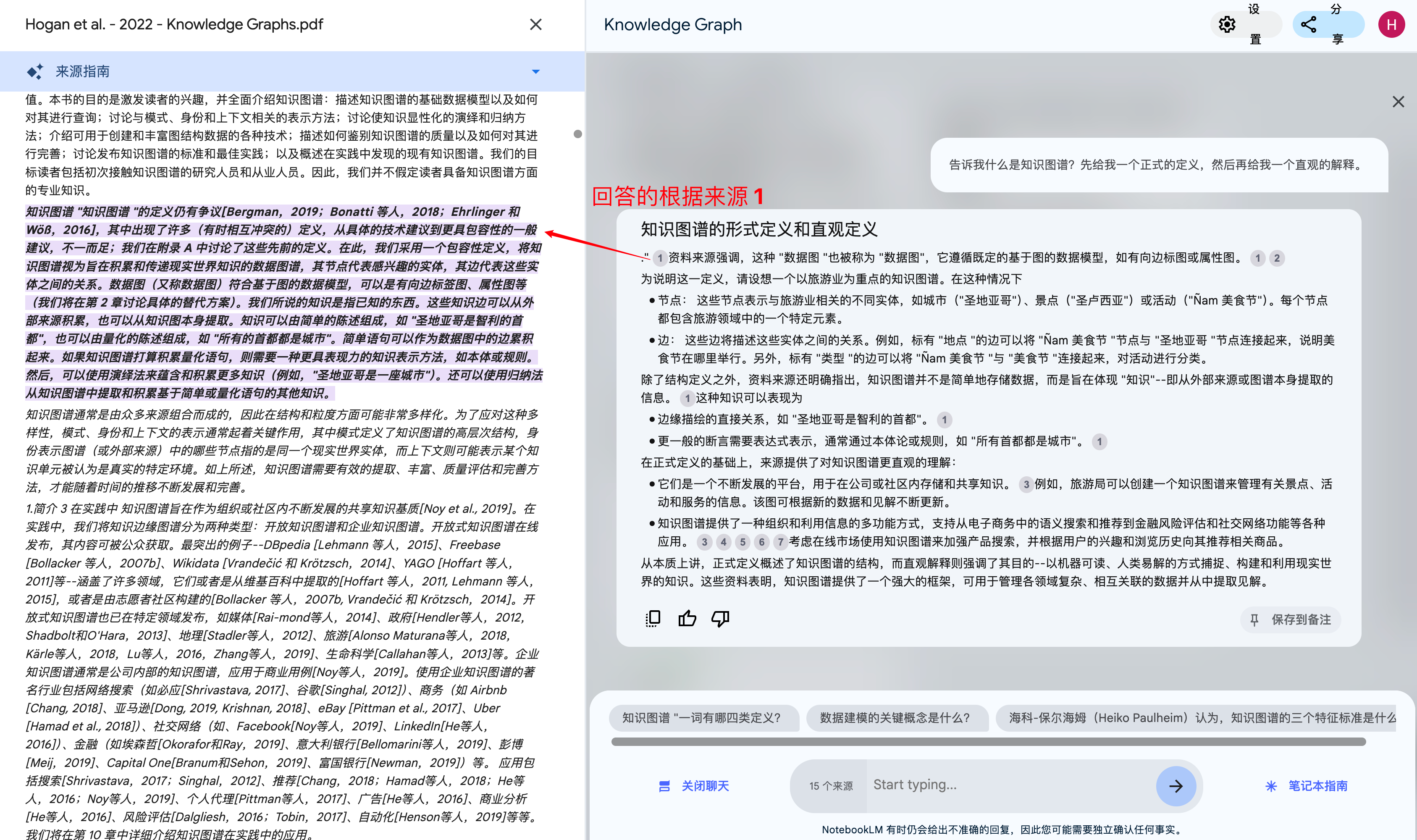Send the message with the arrow button
The width and height of the screenshot is (1417, 840).
click(1176, 786)
